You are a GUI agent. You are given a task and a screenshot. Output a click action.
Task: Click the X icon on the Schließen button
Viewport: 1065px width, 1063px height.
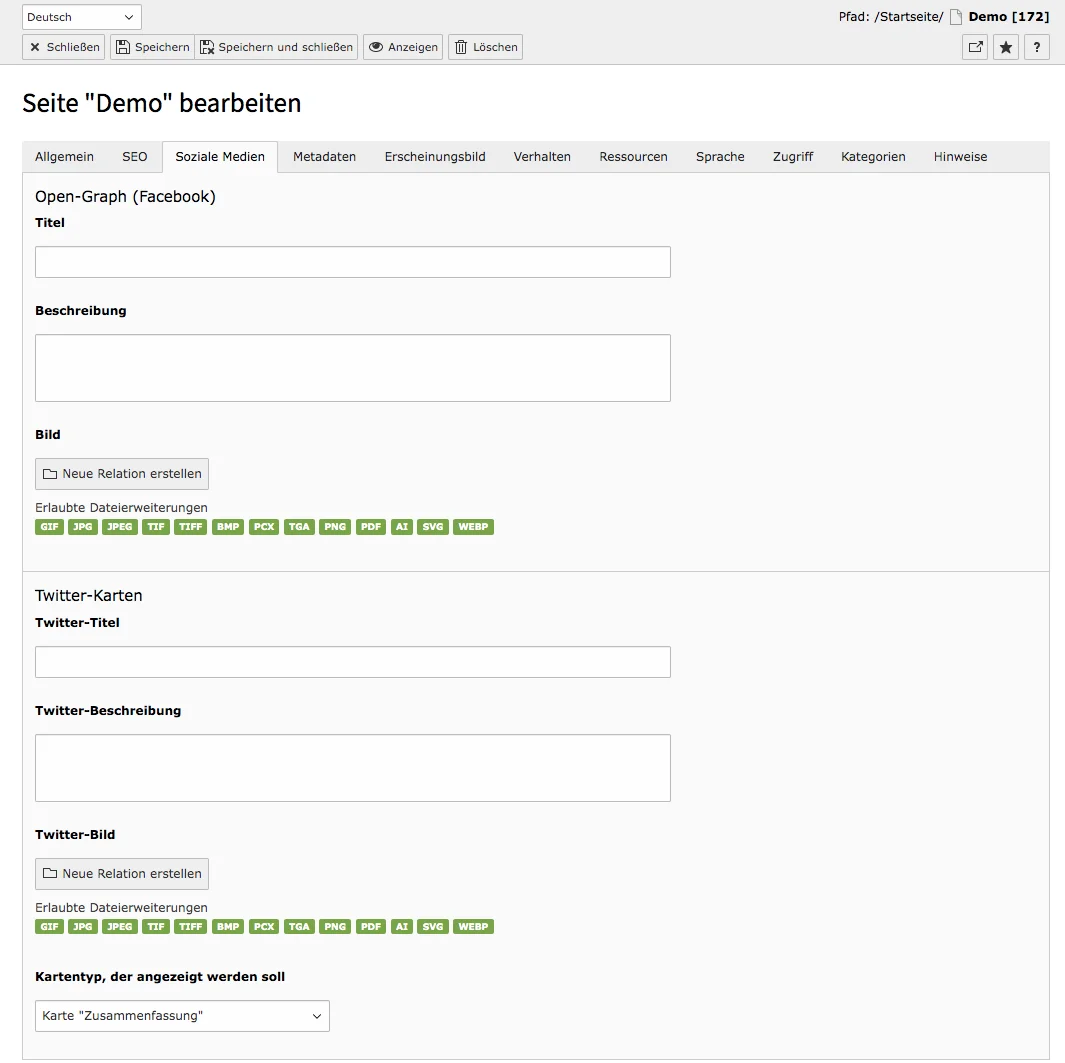[36, 47]
